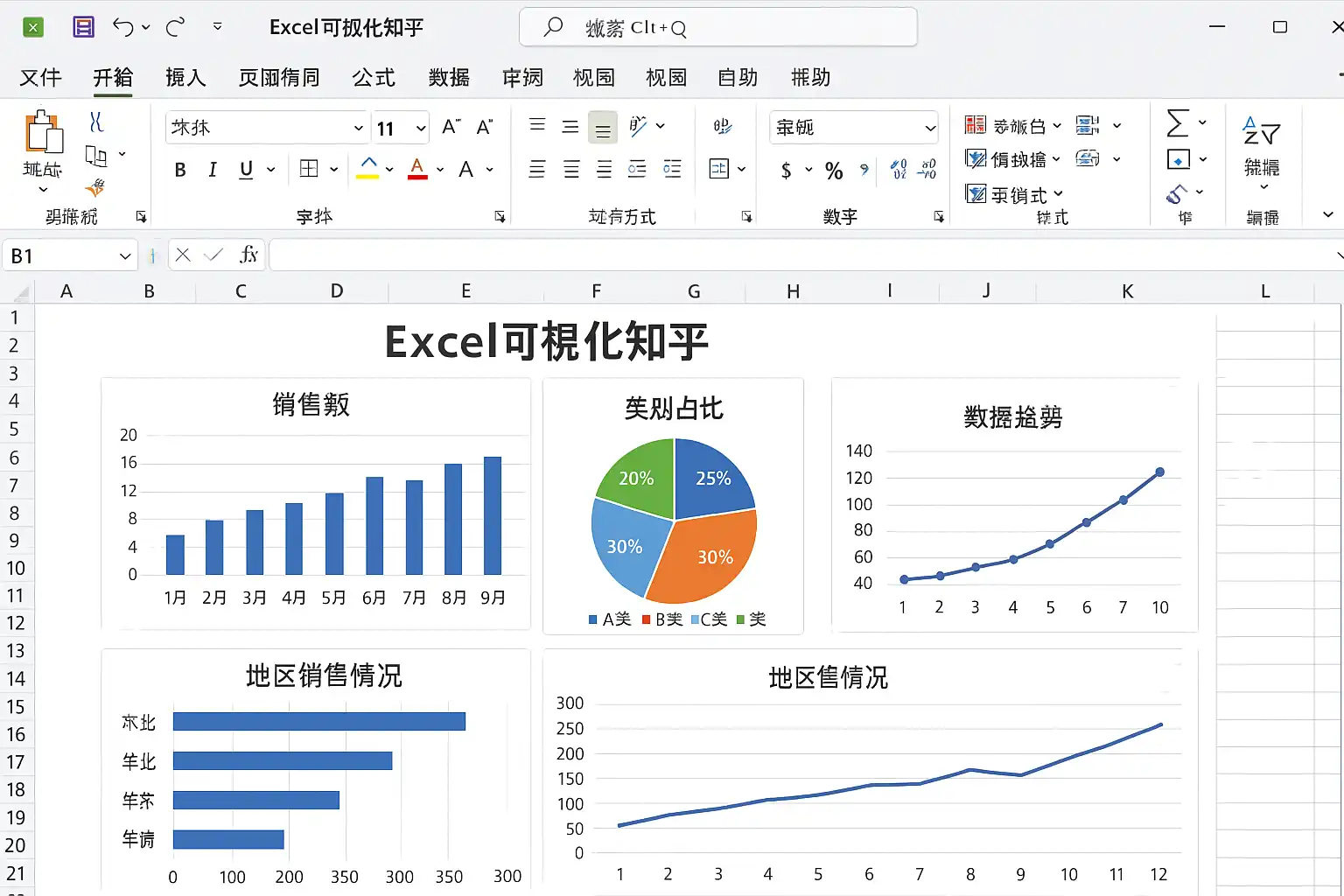
Task: Toggle Underline formatting
Action: coord(247,169)
